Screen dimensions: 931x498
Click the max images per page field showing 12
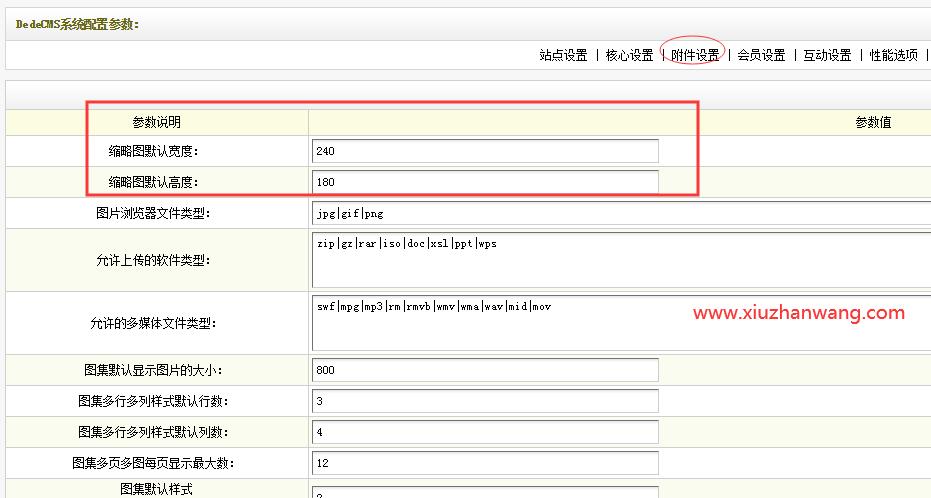pos(485,463)
